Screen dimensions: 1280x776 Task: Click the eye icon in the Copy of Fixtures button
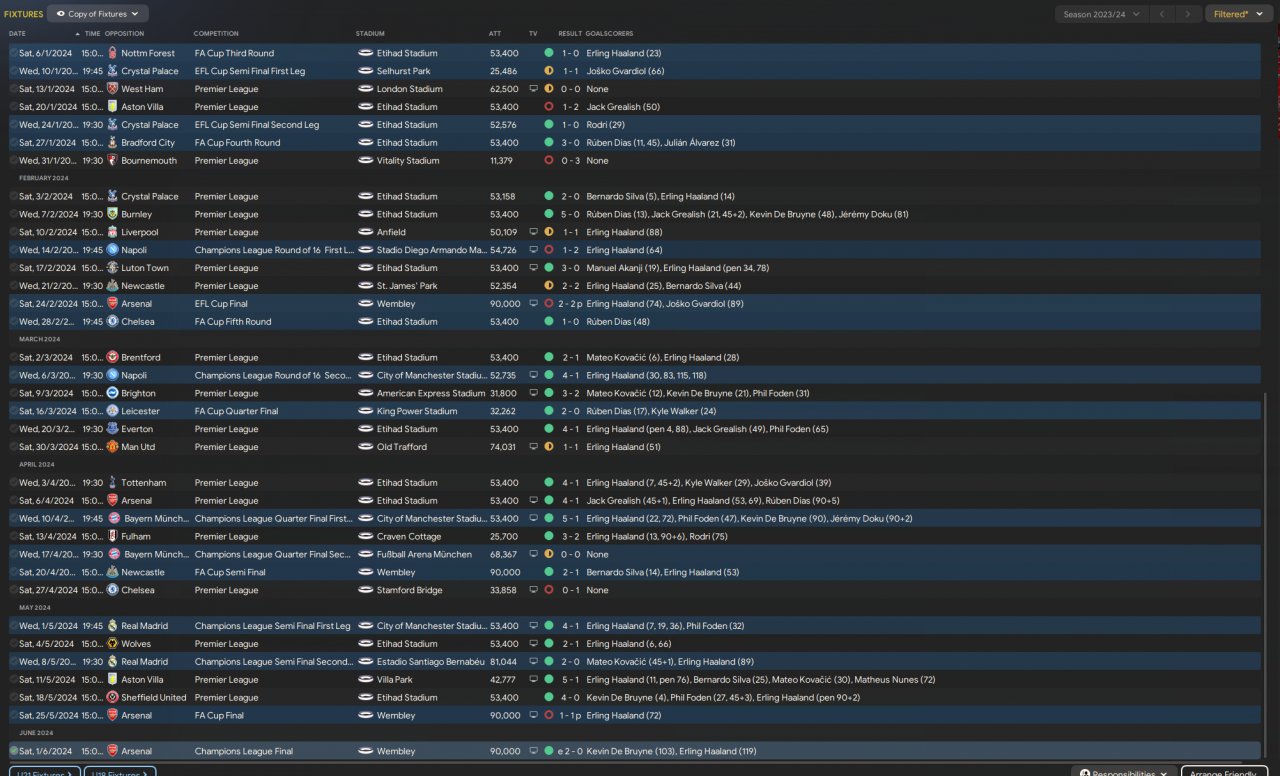pos(60,14)
